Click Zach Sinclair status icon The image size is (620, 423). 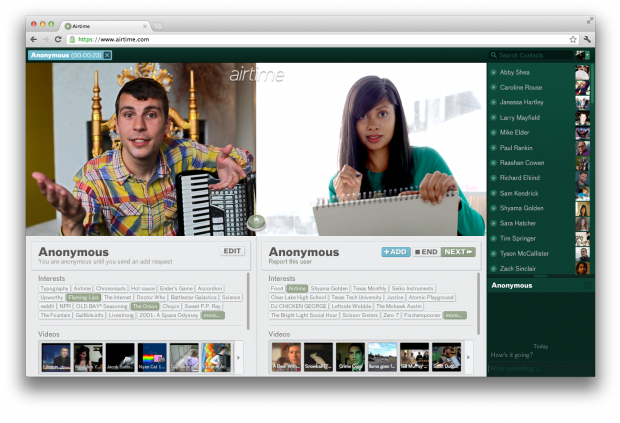coord(493,269)
